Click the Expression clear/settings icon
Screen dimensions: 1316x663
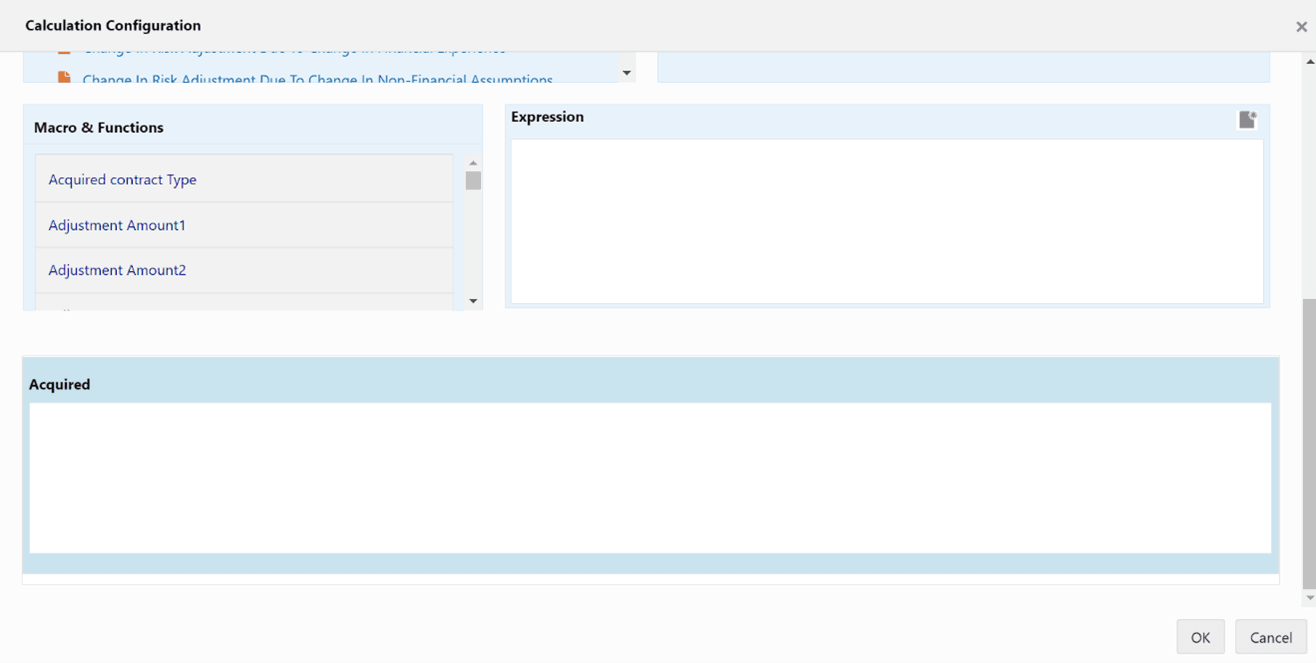(1247, 118)
